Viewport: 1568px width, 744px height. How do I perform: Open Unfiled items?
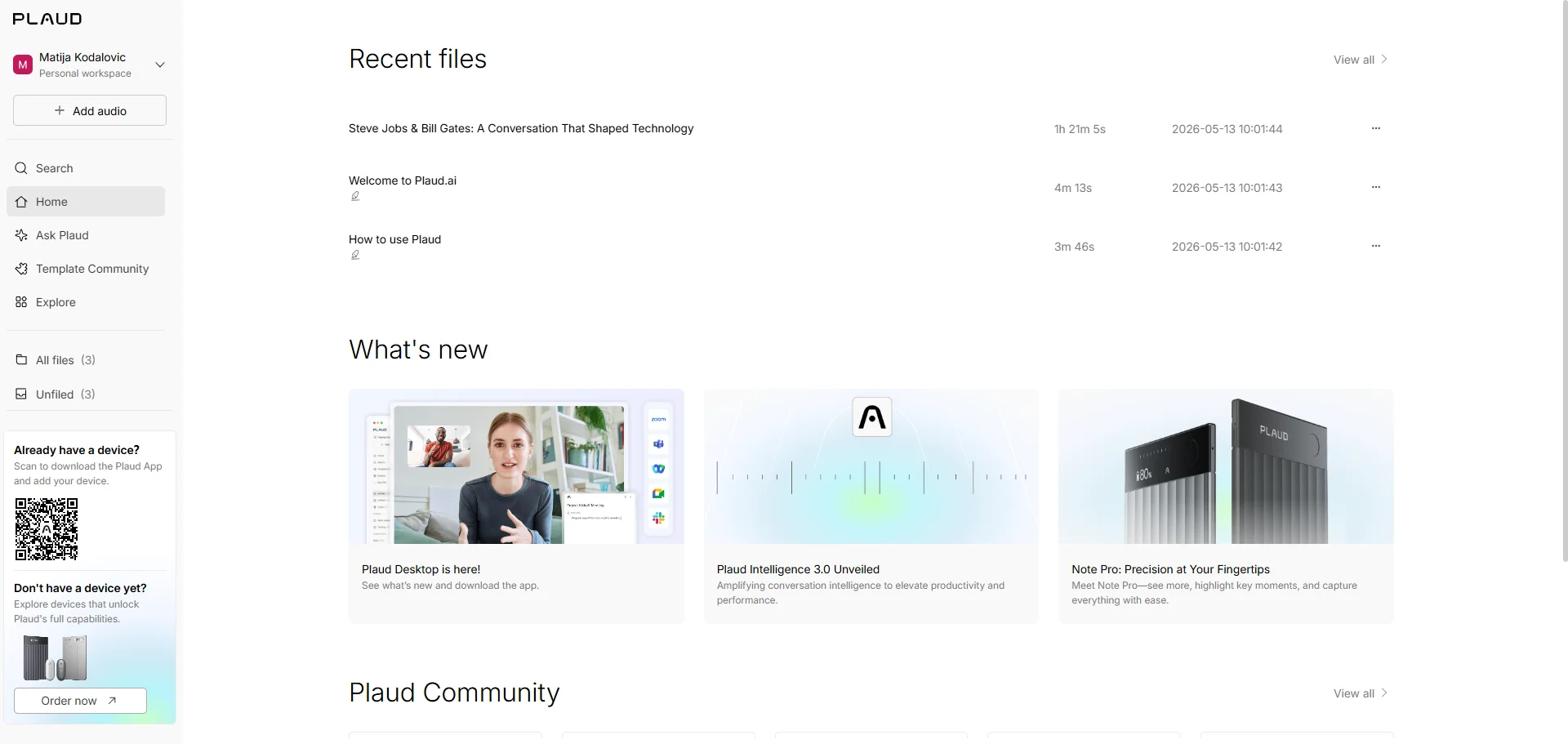86,394
